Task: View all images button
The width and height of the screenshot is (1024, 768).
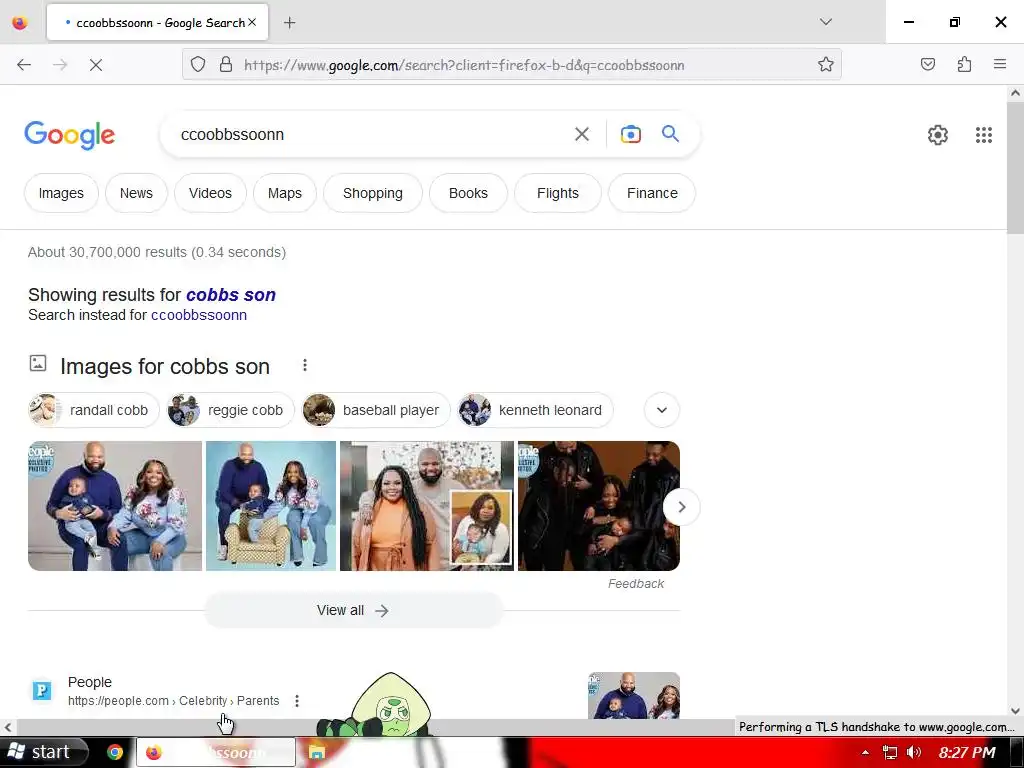Action: point(353,611)
